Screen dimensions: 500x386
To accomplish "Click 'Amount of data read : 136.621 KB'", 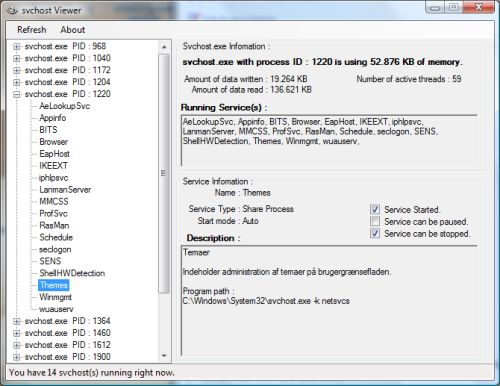I will [252, 90].
